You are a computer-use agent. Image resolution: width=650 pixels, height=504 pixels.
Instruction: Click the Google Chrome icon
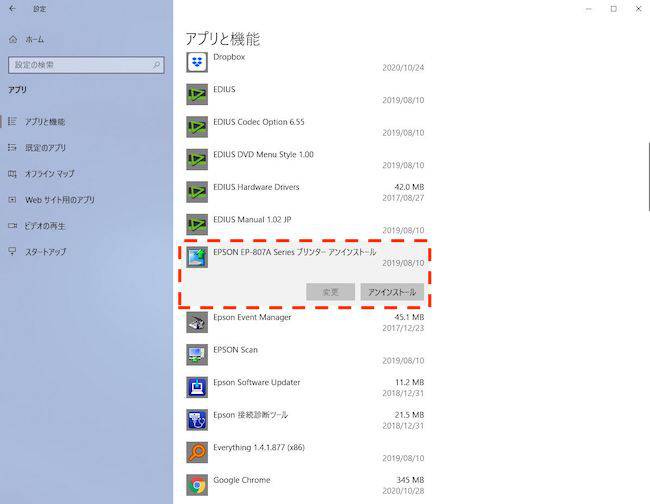click(197, 485)
